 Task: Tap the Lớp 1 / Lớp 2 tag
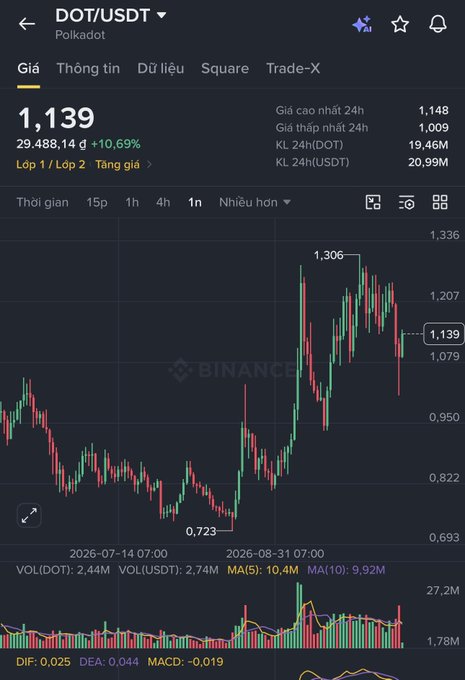click(x=51, y=164)
